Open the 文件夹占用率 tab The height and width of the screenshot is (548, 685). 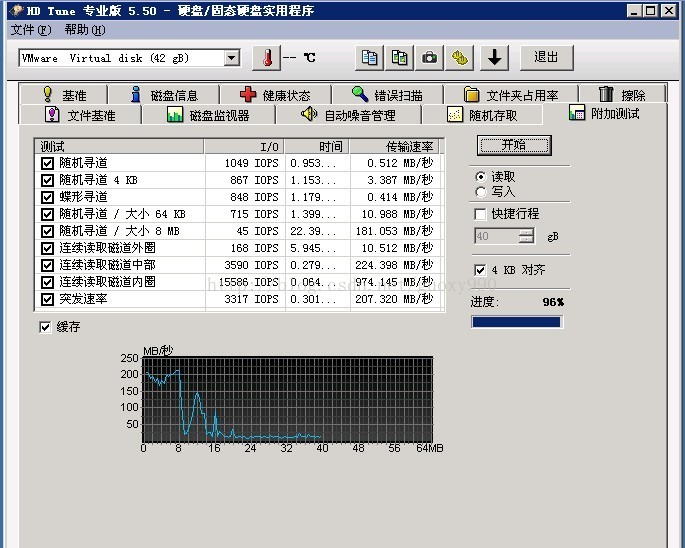pos(511,94)
